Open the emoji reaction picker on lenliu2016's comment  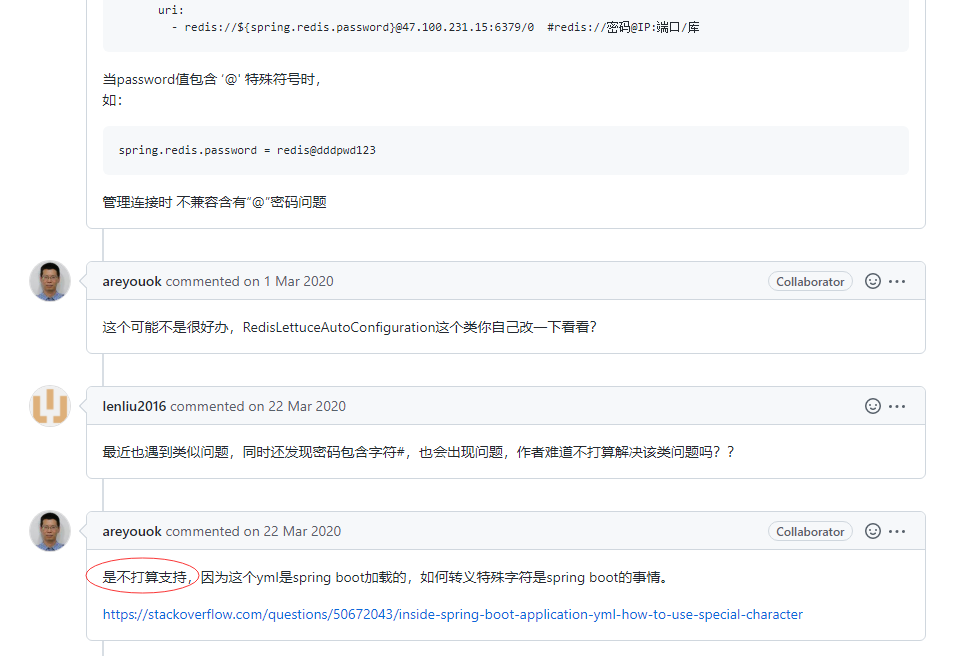pos(871,406)
